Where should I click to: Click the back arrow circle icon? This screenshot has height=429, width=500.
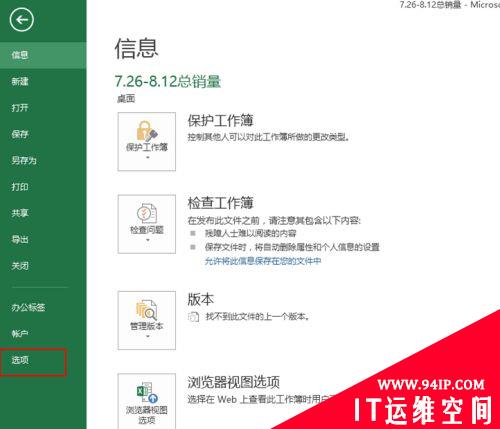click(x=22, y=20)
